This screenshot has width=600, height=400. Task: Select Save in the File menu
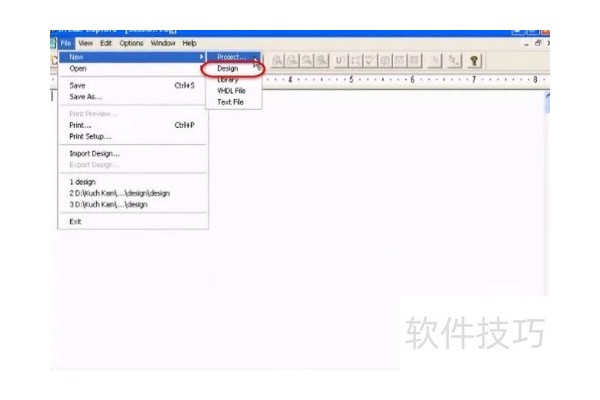click(133, 85)
